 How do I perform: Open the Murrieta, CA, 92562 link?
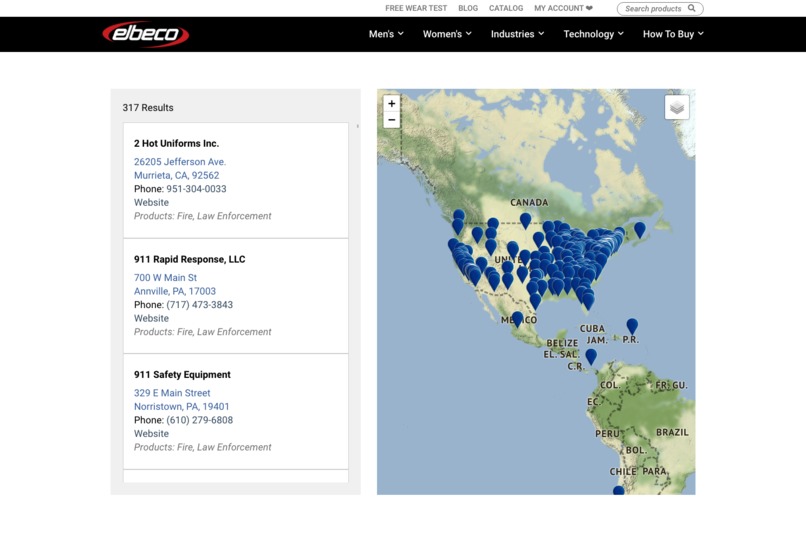pyautogui.click(x=176, y=175)
